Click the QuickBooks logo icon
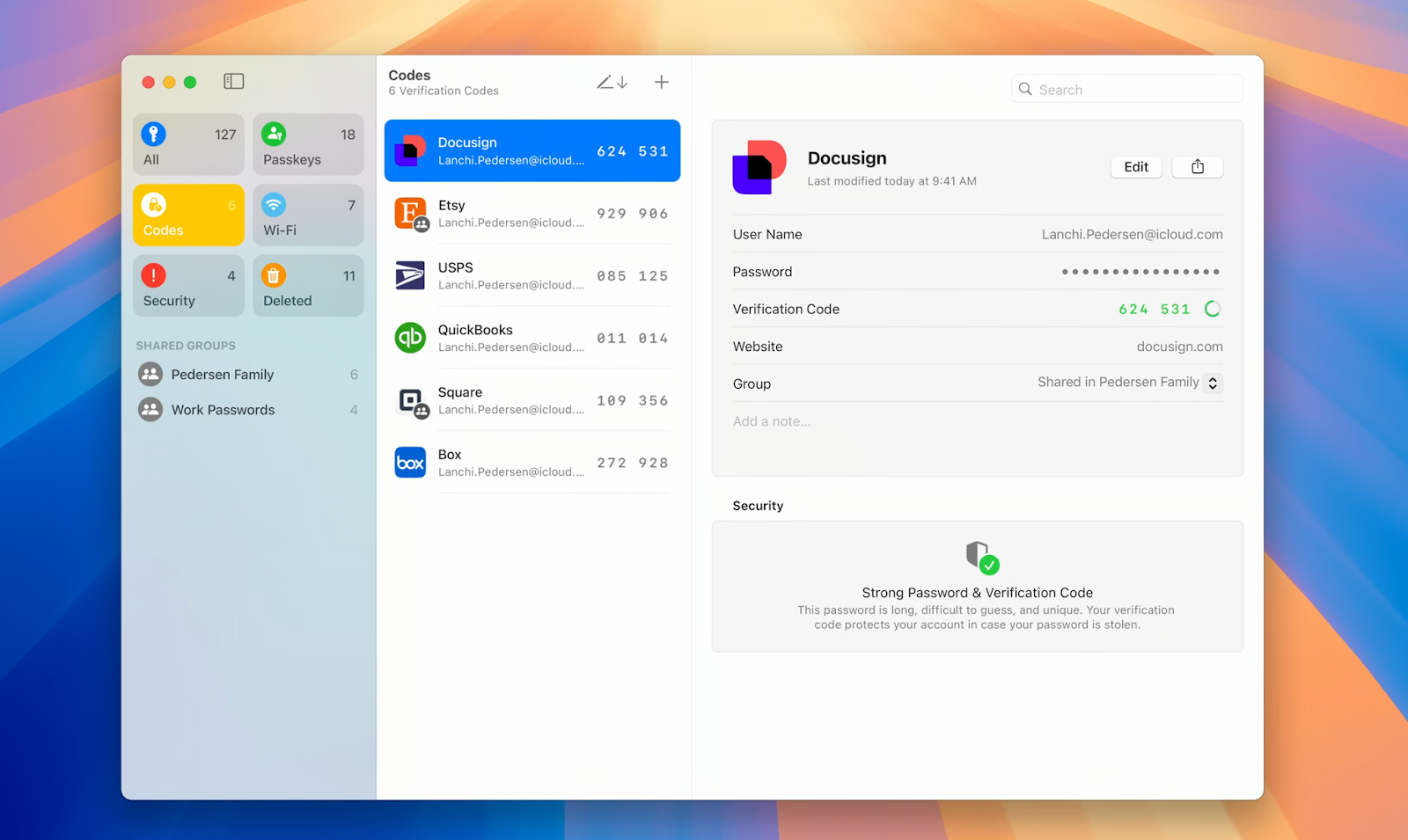Viewport: 1408px width, 840px height. [410, 338]
